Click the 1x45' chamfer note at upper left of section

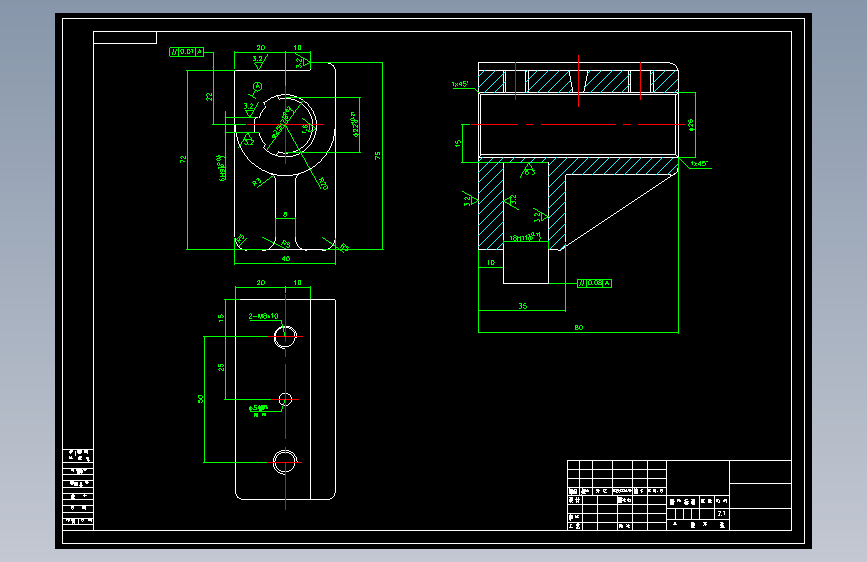click(x=460, y=85)
